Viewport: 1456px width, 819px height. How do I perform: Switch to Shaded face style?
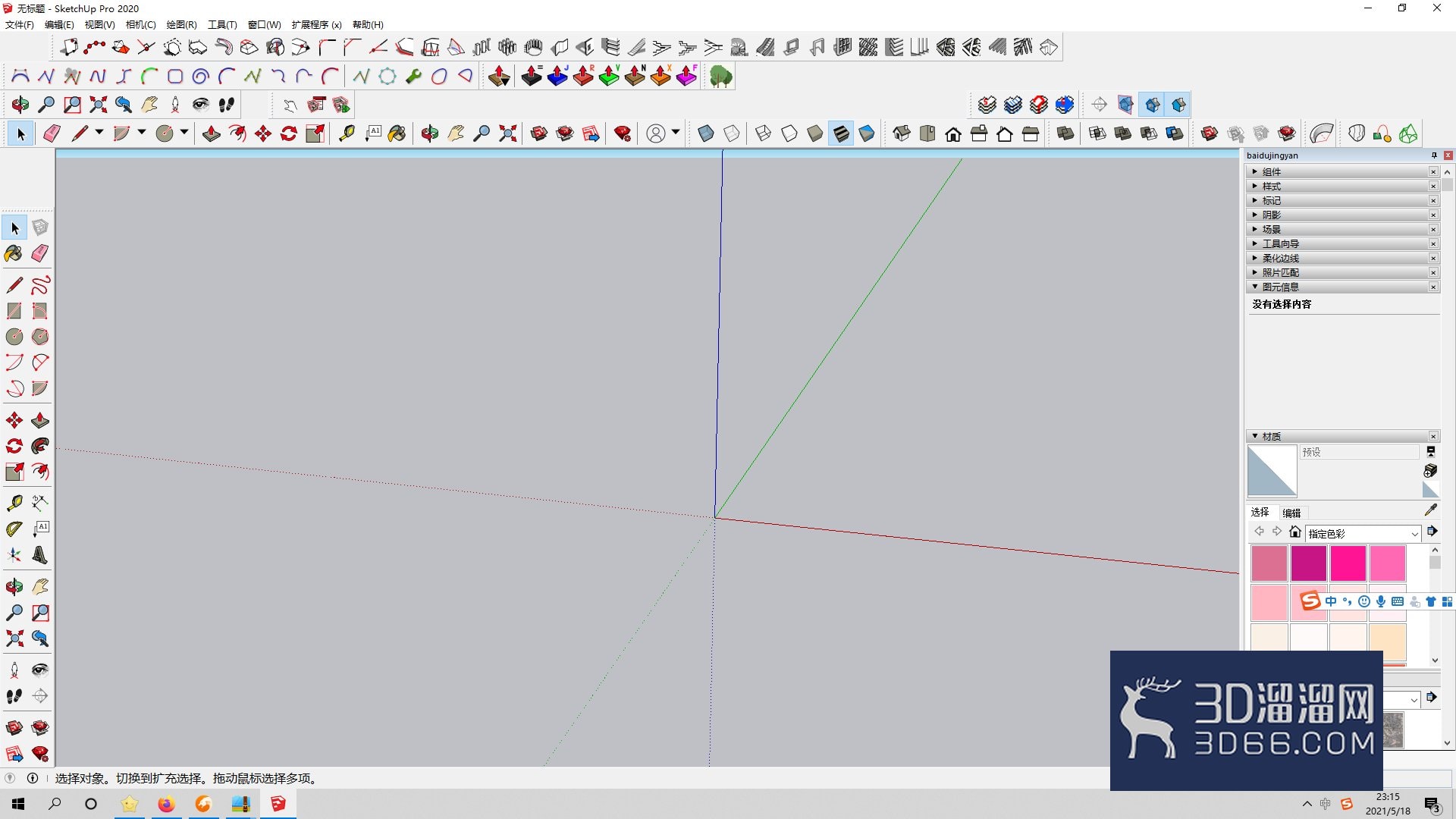pos(815,134)
